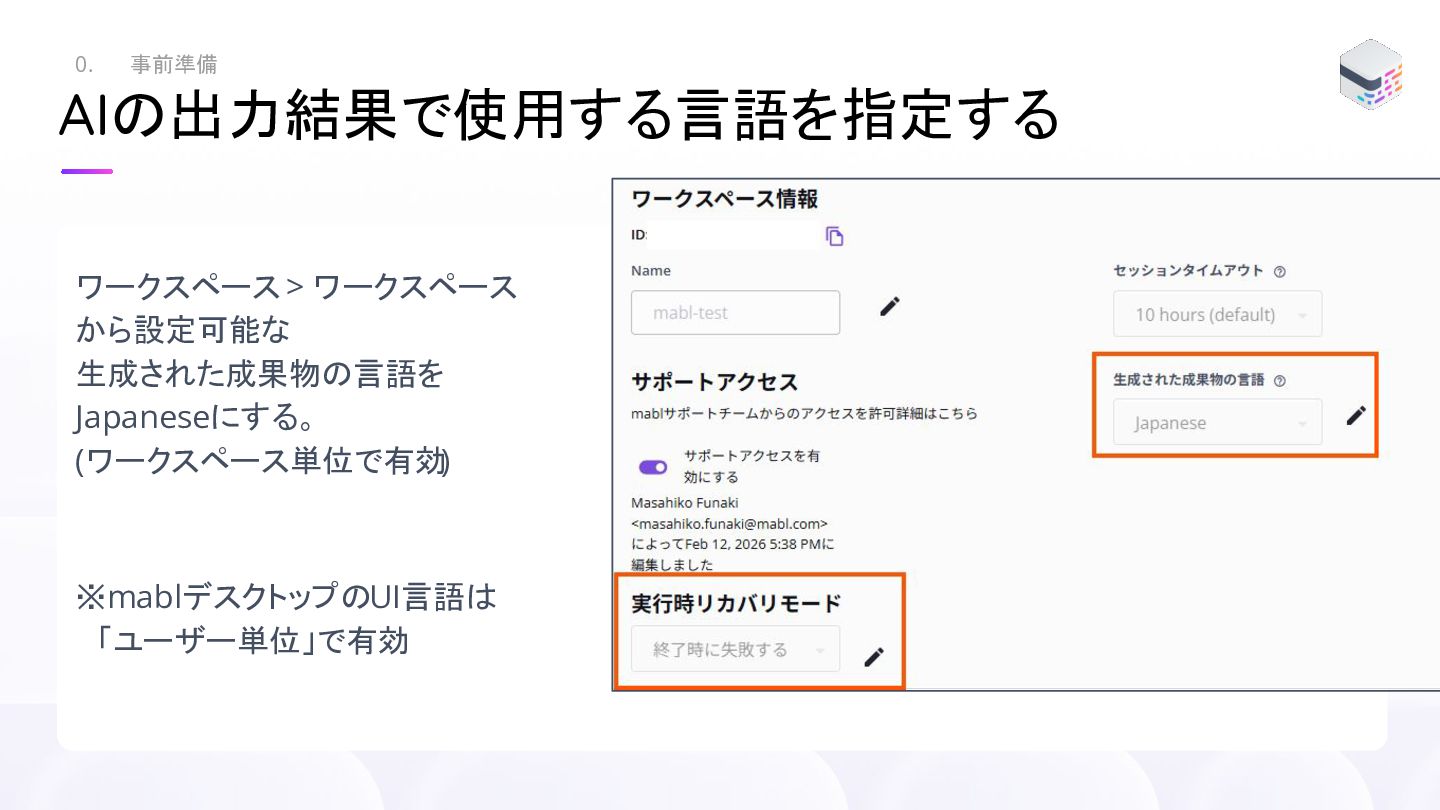Click the 「ユーザー単位」で有効 note text

(x=251, y=639)
